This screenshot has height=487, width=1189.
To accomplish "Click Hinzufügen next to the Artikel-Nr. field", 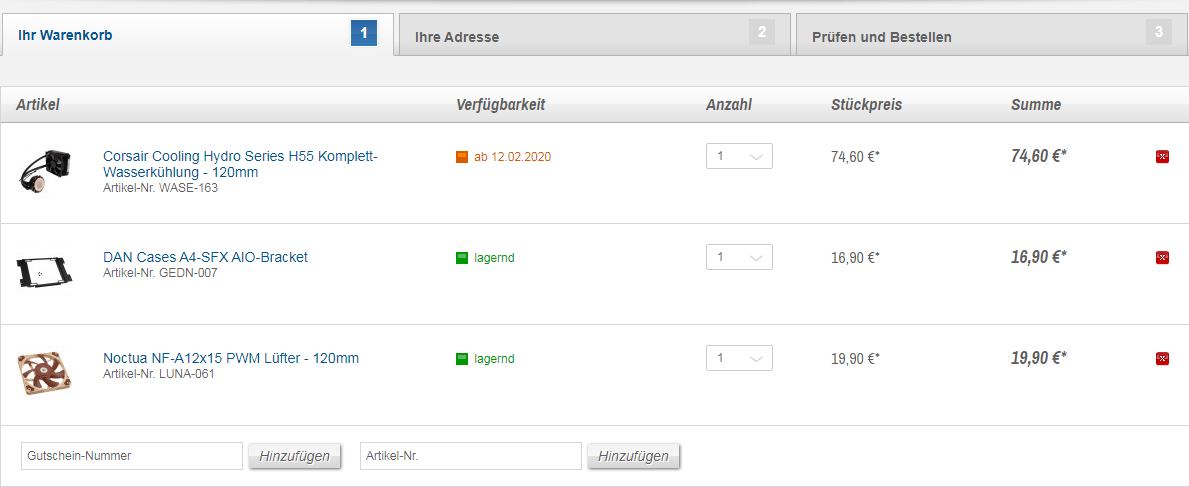I will (633, 456).
